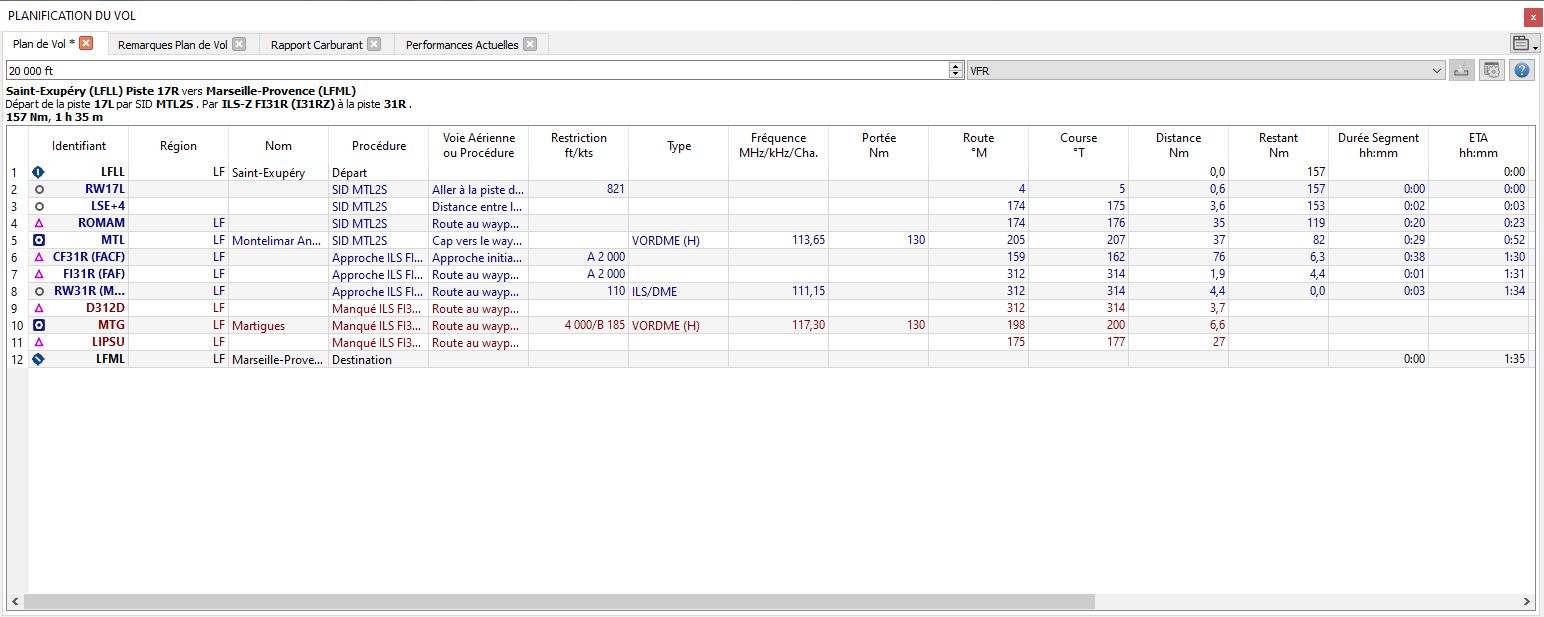
Task: Click the VOR icon beside MTG
Action: [38, 325]
